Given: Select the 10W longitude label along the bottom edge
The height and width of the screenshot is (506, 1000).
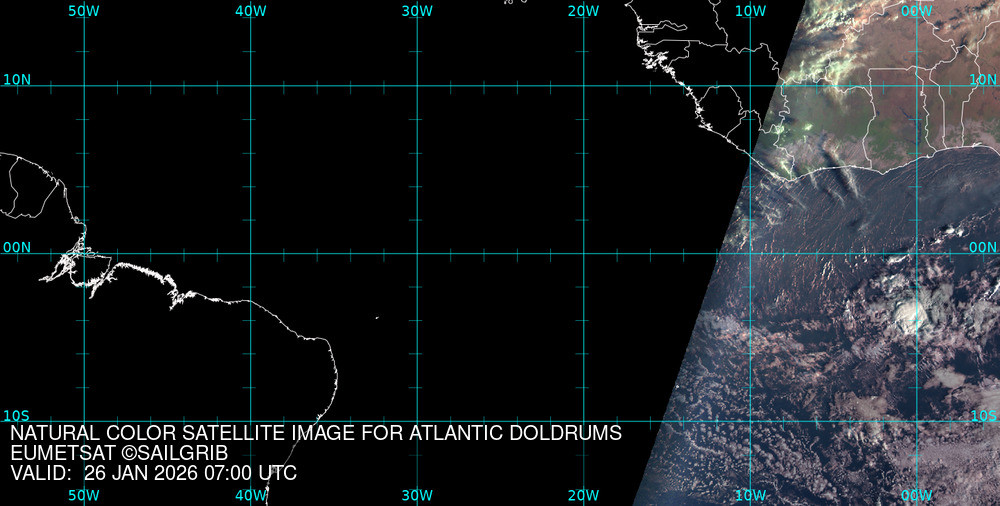Looking at the screenshot, I should tap(750, 495).
